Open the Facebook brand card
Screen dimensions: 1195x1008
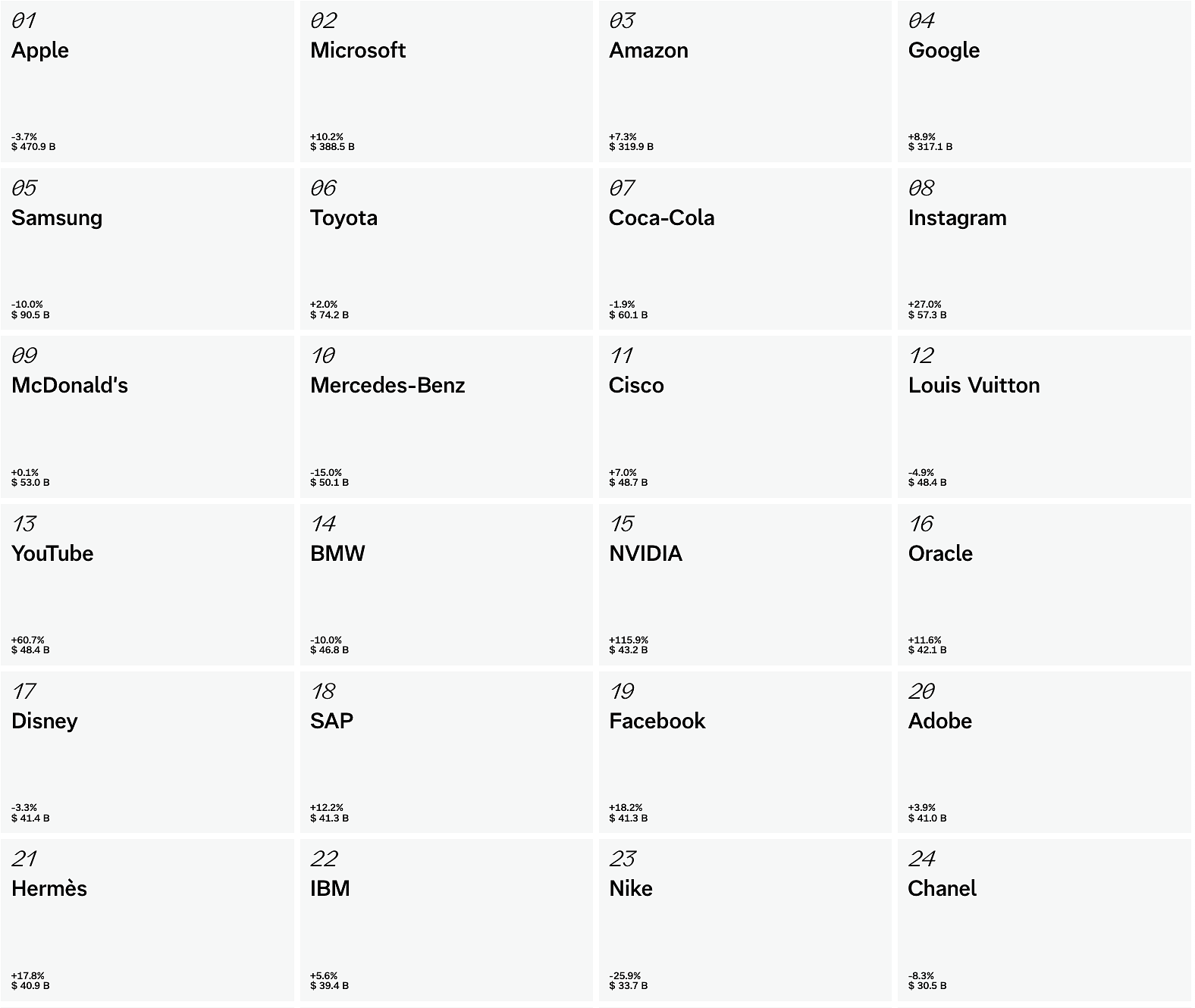tap(745, 753)
